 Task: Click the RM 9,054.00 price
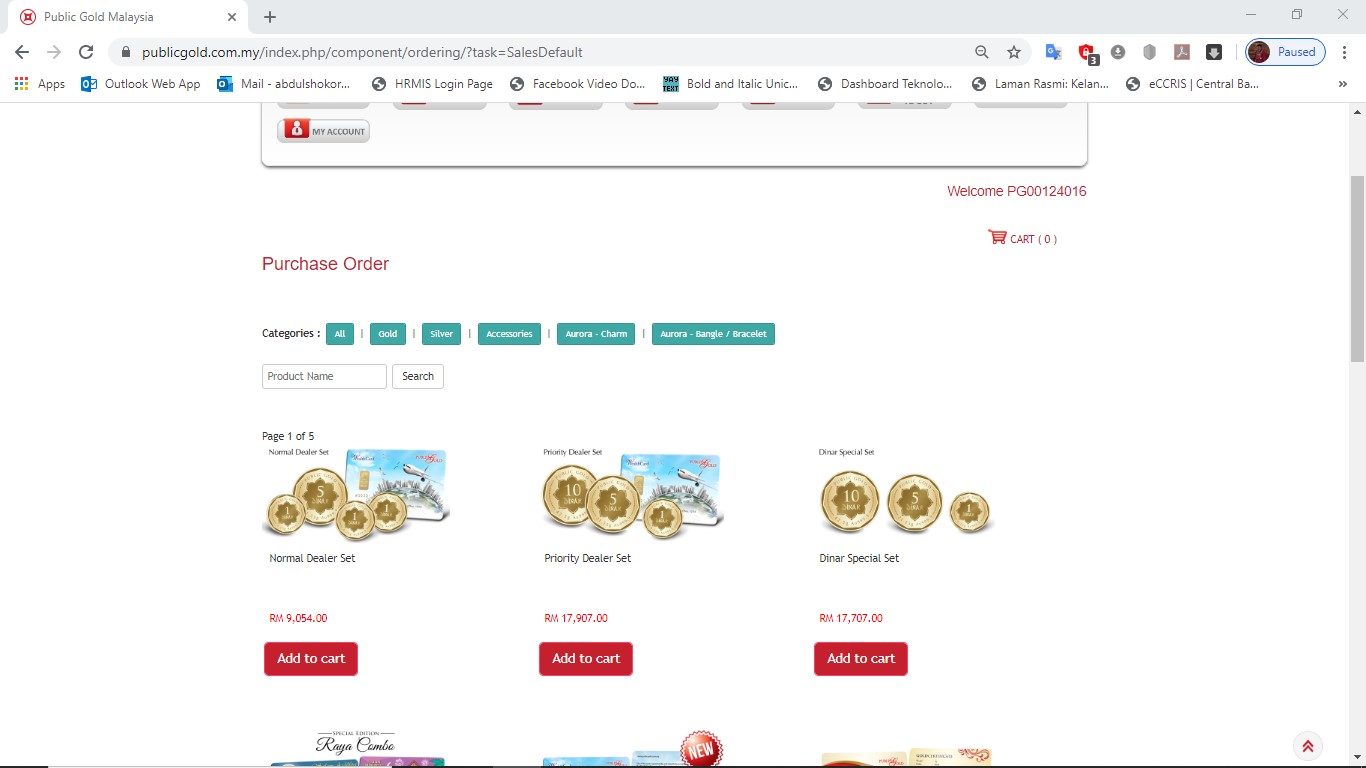pyautogui.click(x=298, y=618)
